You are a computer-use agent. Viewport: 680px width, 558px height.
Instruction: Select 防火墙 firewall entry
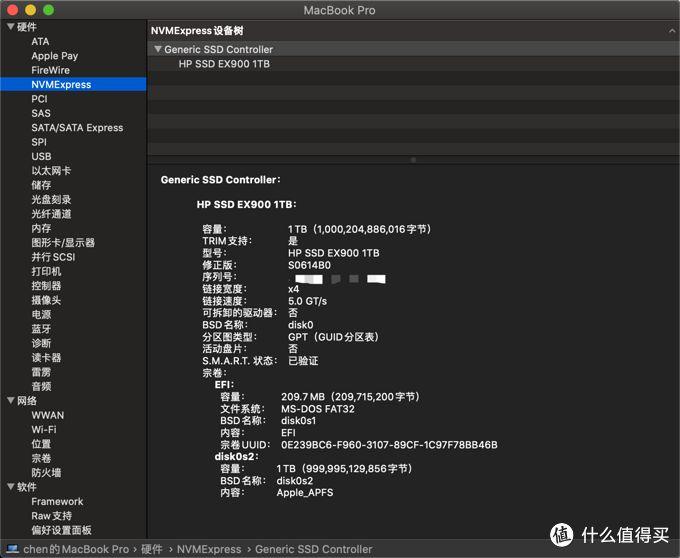pyautogui.click(x=46, y=473)
